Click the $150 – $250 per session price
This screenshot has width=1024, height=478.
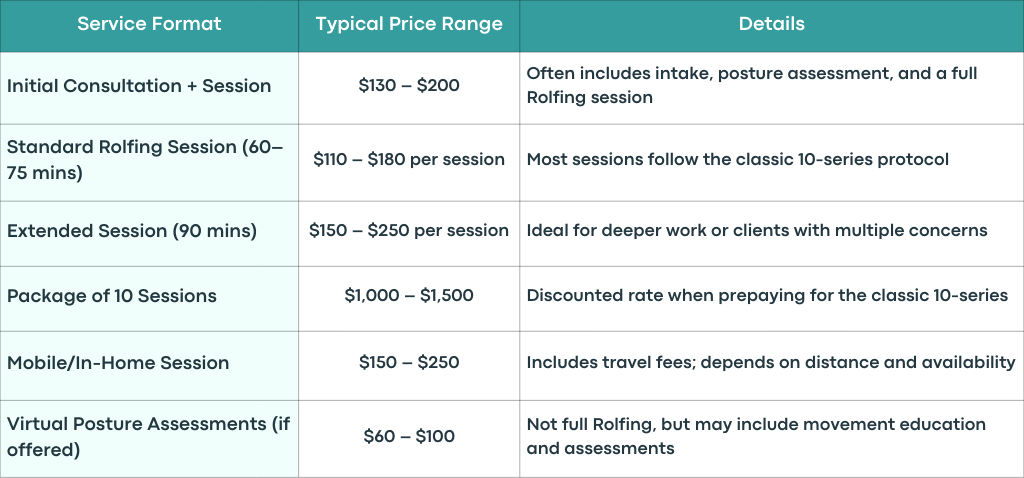pos(409,231)
